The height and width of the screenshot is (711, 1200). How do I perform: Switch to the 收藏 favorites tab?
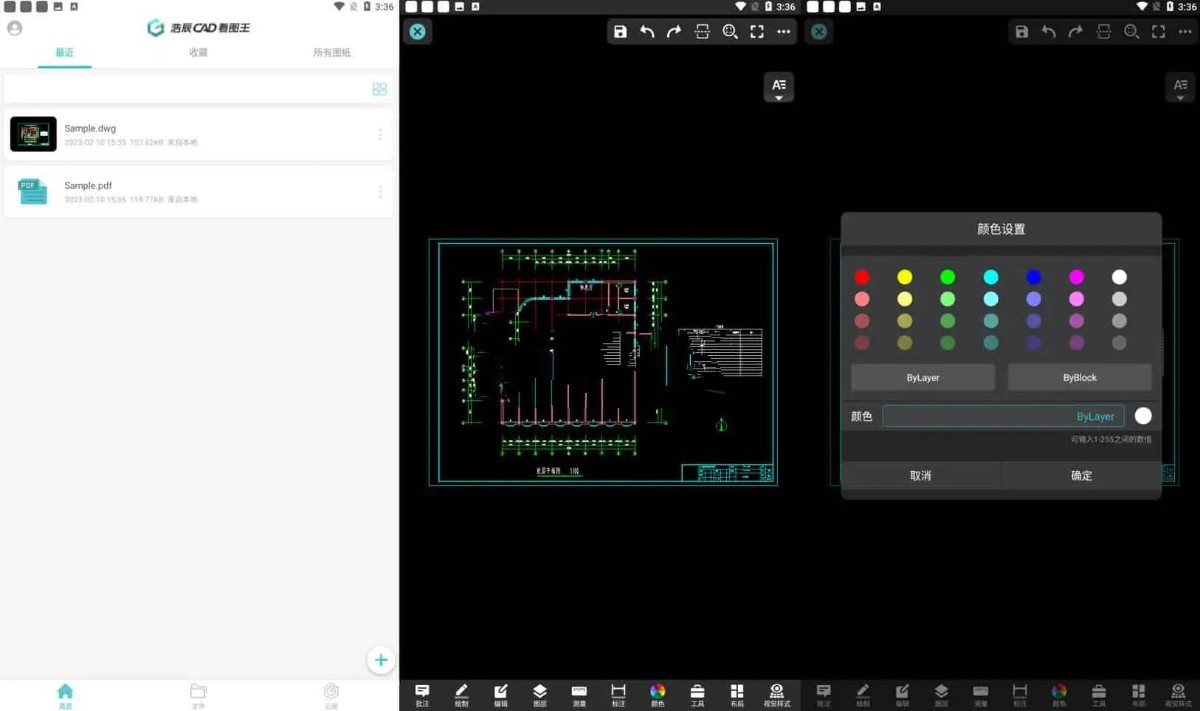tap(198, 53)
